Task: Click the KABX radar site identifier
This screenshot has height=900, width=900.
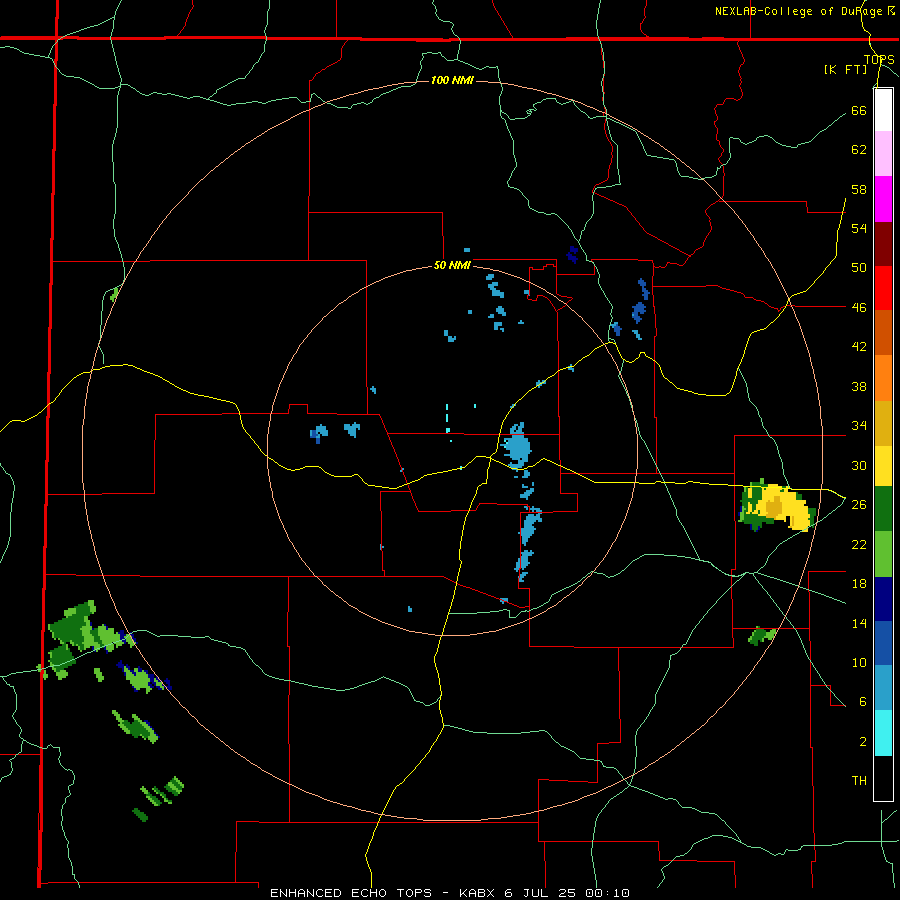Action: coord(478,893)
